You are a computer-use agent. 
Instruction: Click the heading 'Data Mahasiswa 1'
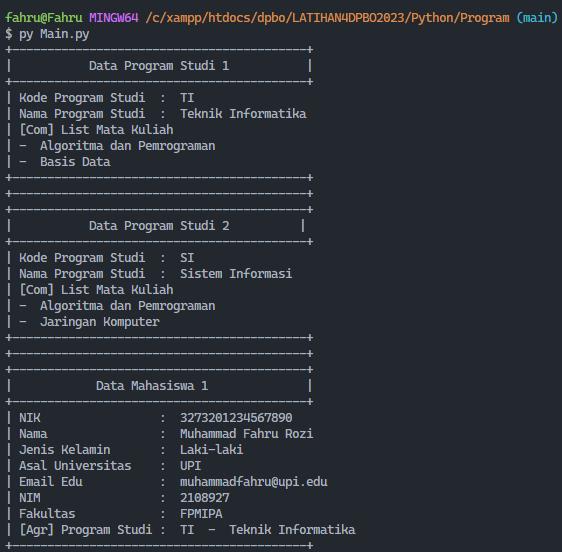[152, 386]
